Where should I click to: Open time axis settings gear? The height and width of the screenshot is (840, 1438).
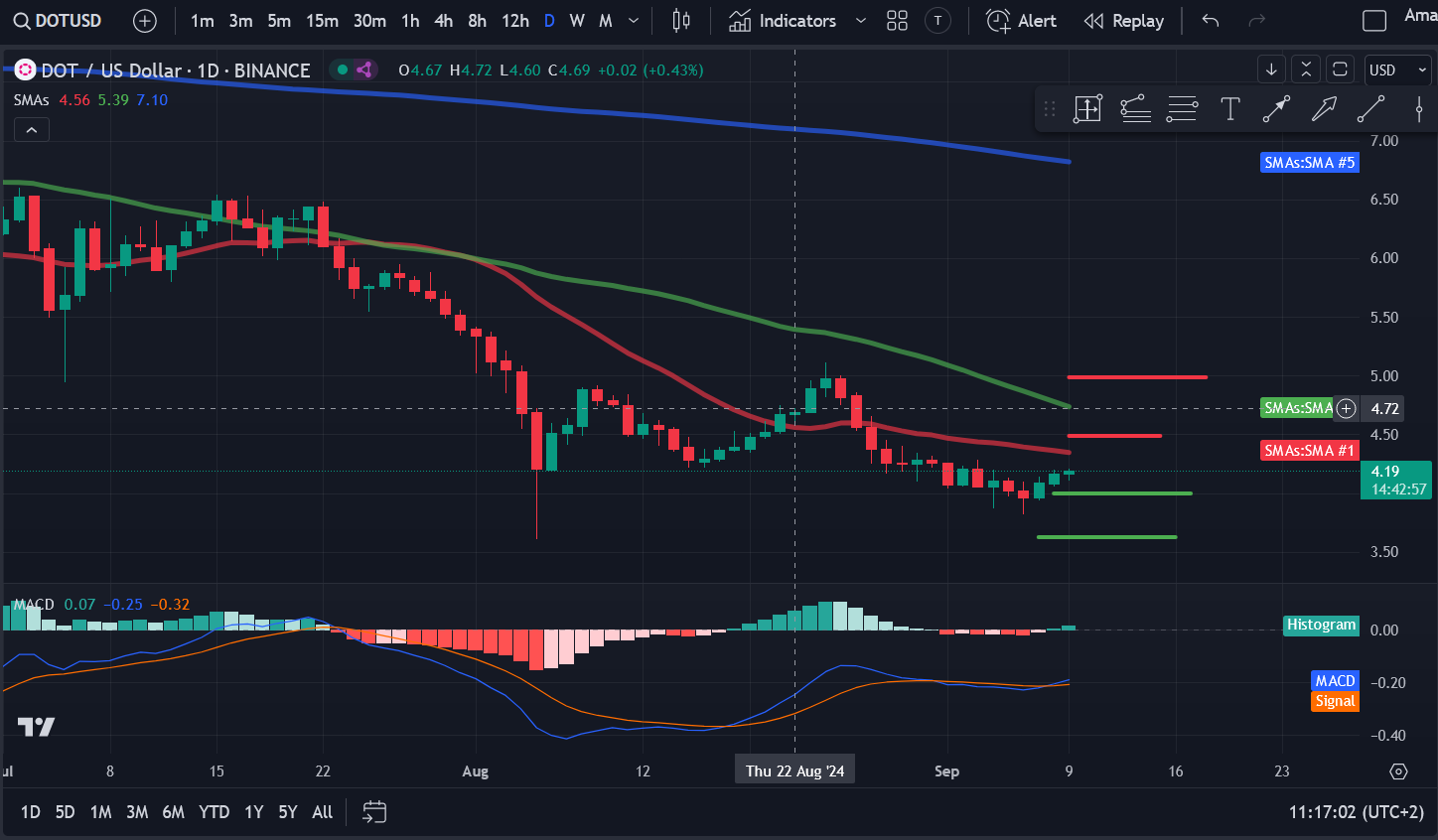(1398, 771)
